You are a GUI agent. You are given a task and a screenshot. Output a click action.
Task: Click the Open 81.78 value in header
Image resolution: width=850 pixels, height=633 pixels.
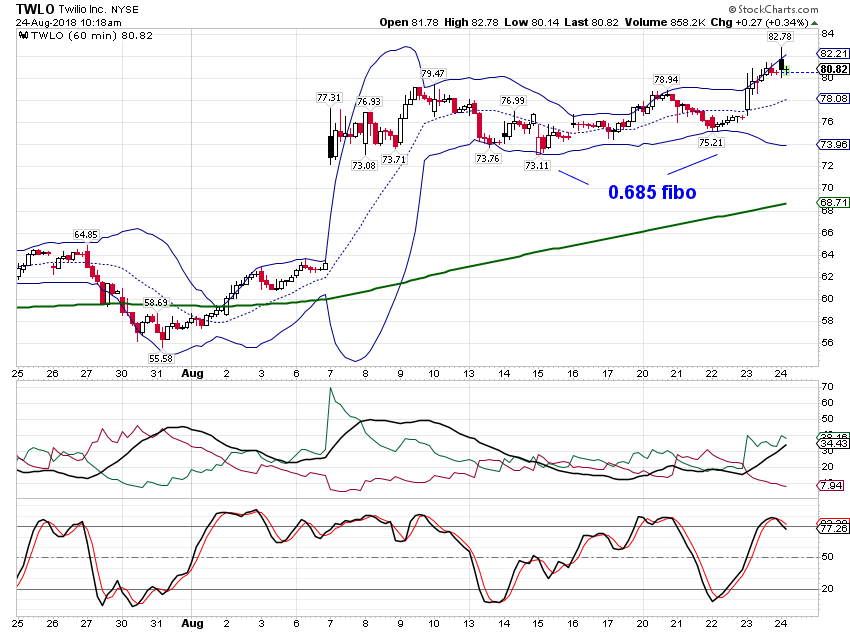coord(409,22)
